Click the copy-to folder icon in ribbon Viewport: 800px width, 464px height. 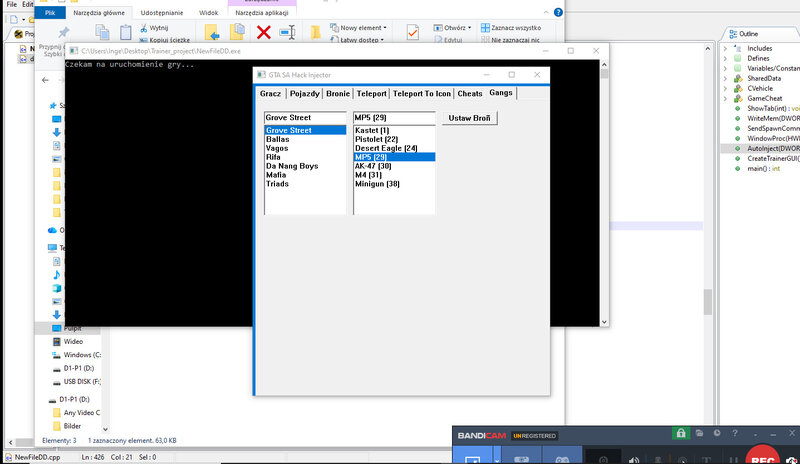click(x=237, y=32)
